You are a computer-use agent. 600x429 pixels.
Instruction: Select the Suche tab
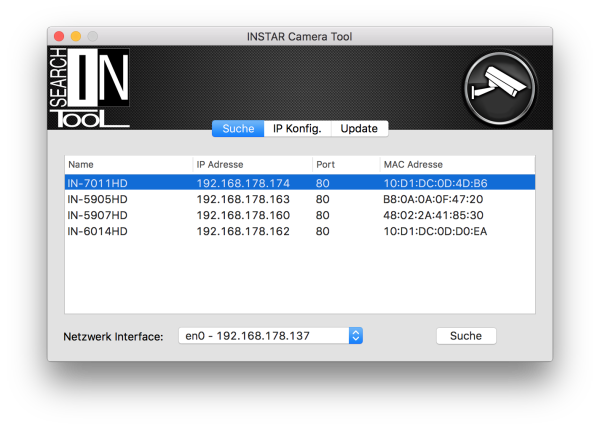click(x=237, y=129)
